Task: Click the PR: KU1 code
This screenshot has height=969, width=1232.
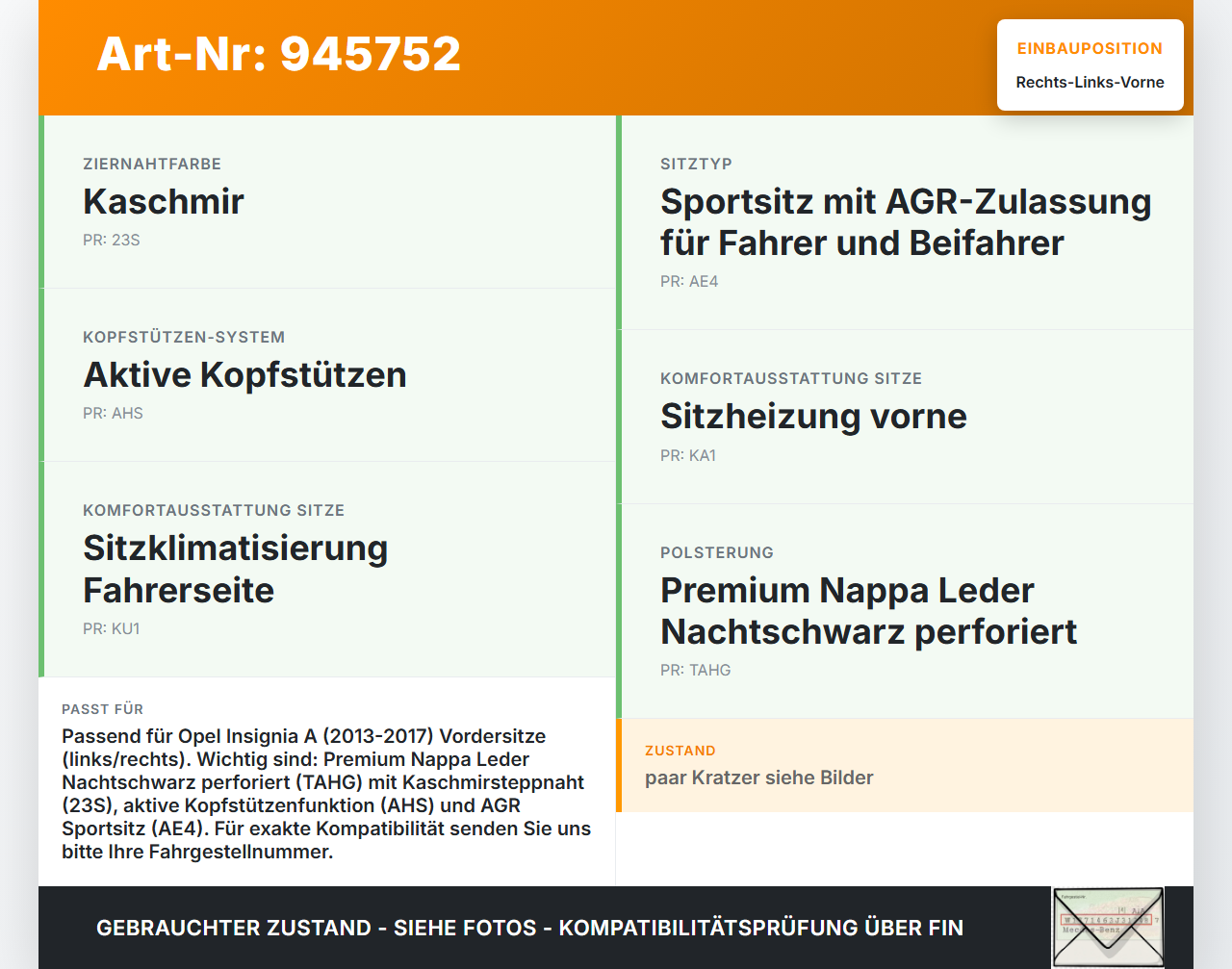Action: (112, 628)
